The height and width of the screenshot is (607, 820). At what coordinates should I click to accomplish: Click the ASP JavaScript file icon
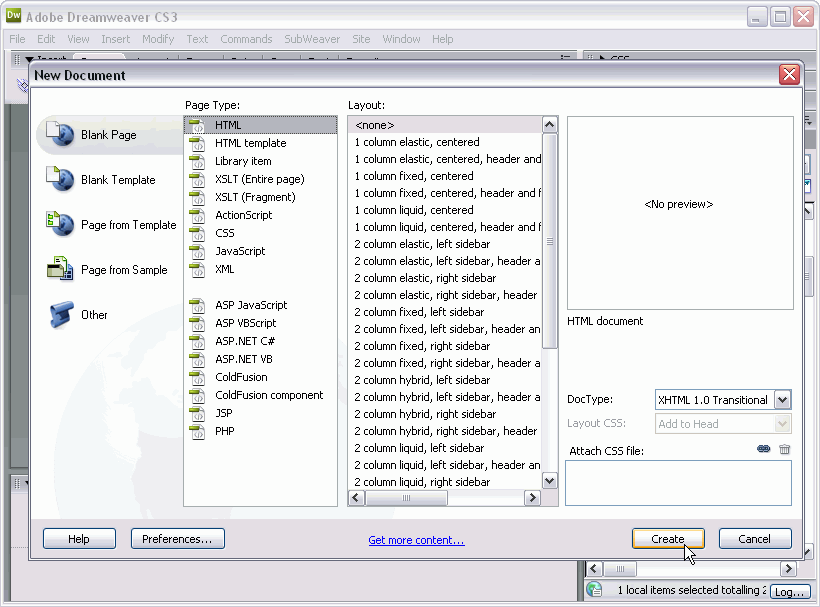pyautogui.click(x=197, y=305)
